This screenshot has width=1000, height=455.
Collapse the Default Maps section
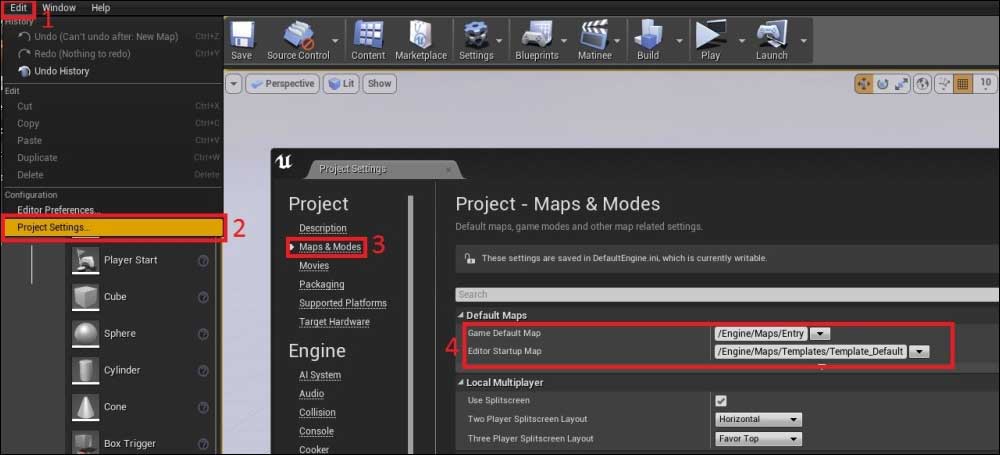click(461, 315)
